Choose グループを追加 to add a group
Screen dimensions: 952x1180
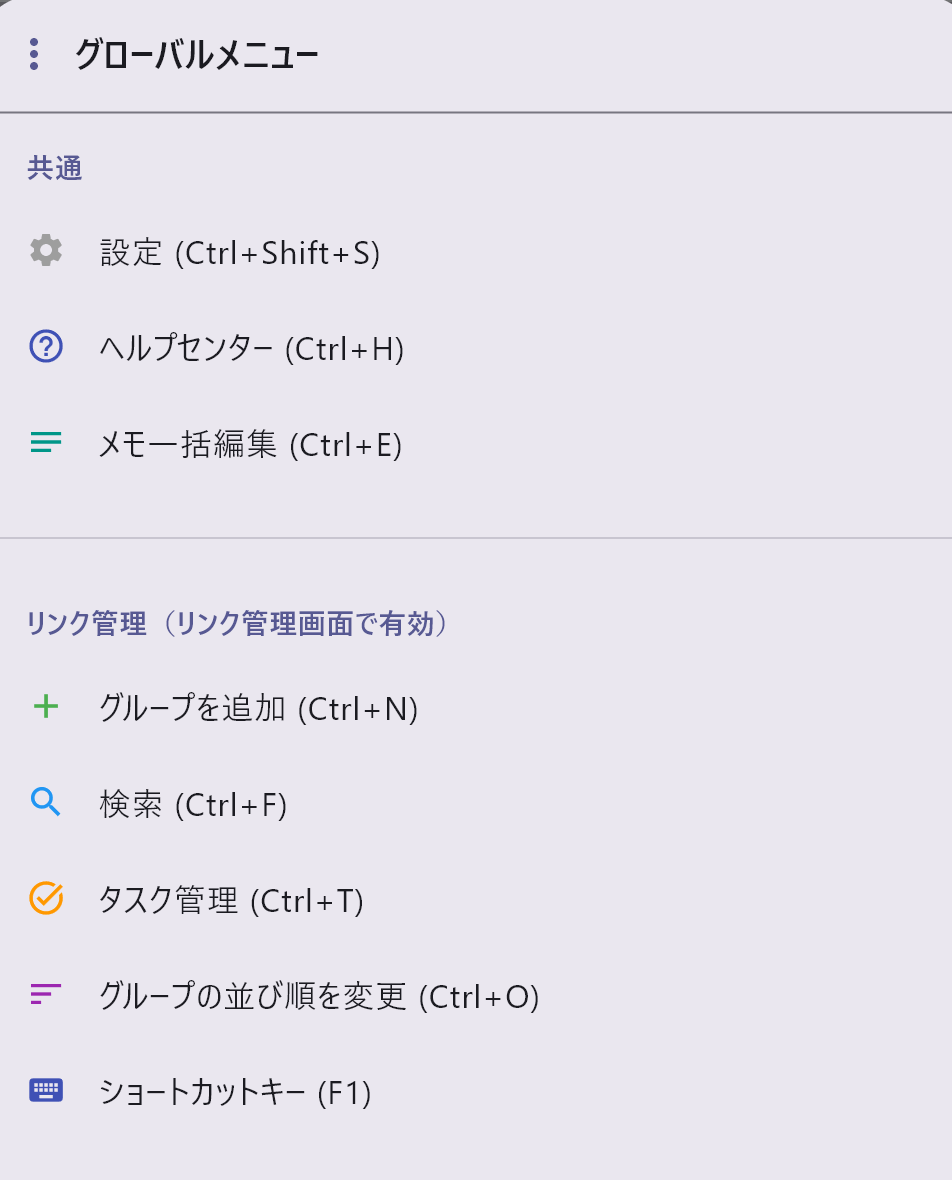(260, 708)
